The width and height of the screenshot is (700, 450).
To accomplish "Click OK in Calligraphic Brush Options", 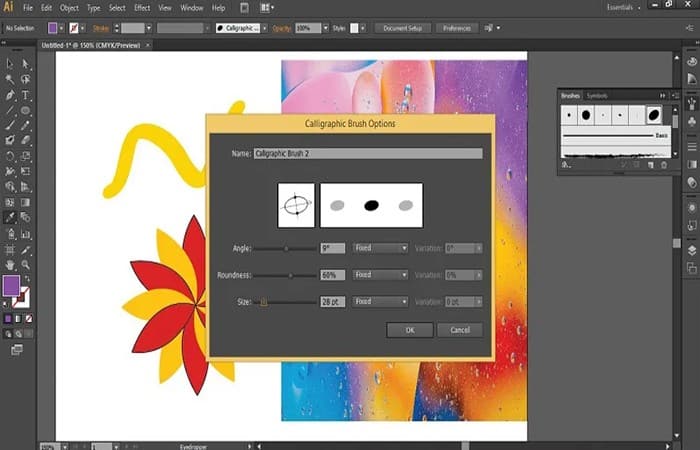I will pyautogui.click(x=410, y=330).
